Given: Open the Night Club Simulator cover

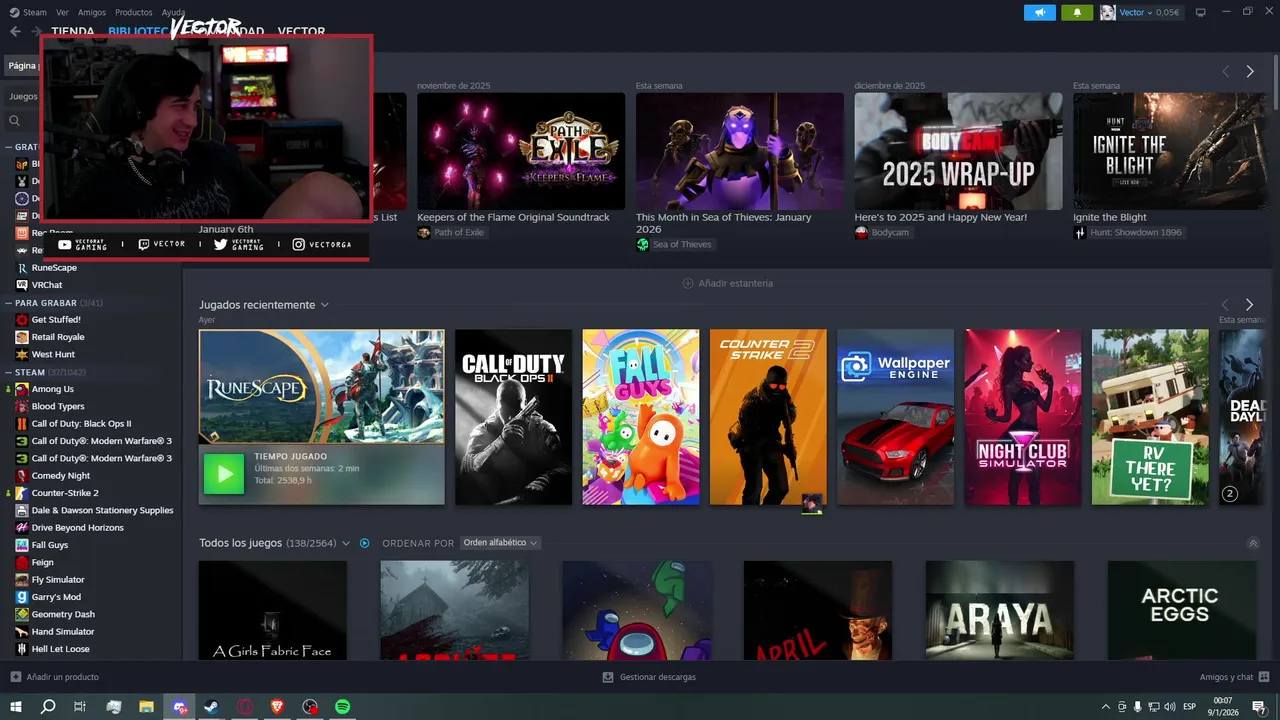Looking at the screenshot, I should (1023, 417).
